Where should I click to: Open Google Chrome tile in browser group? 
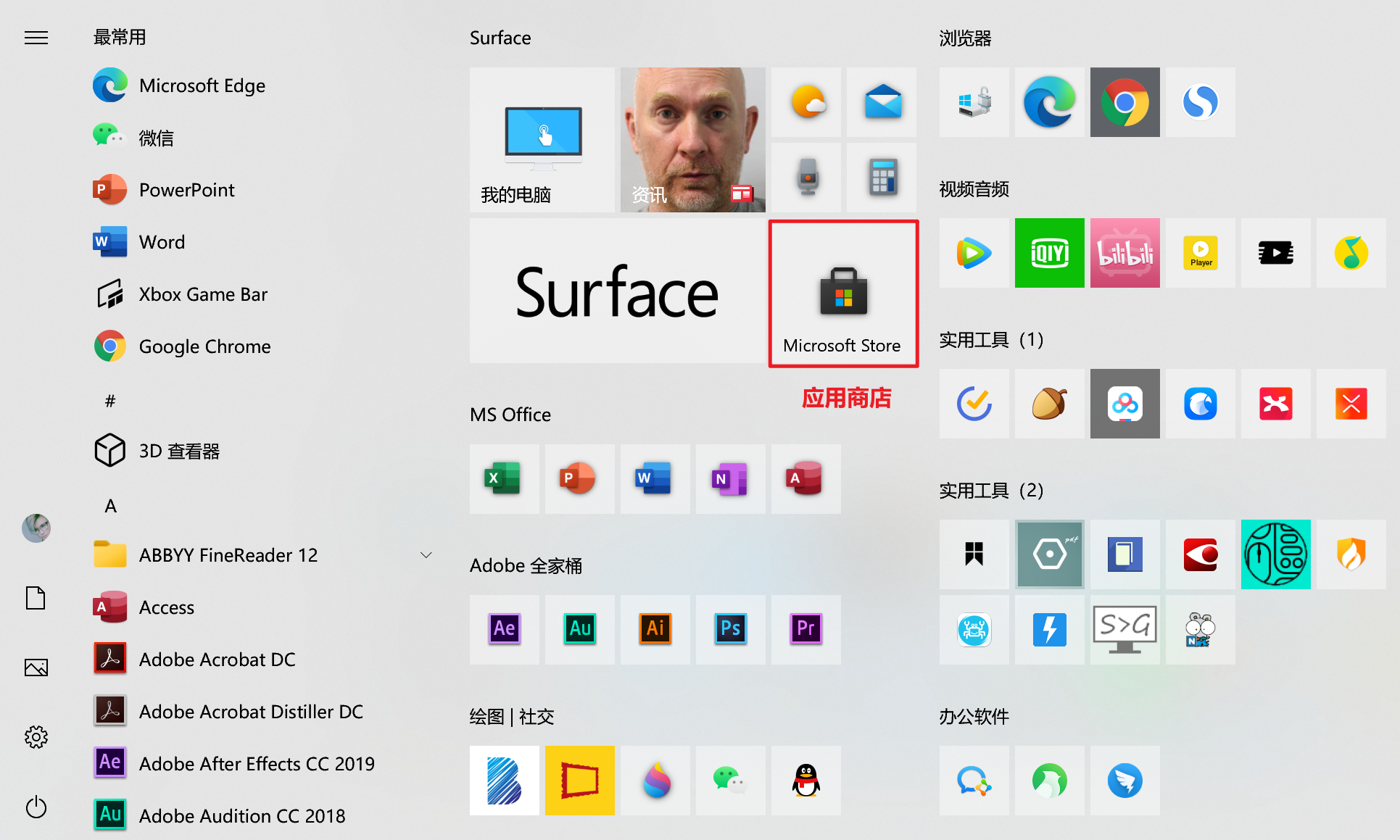tap(1124, 102)
